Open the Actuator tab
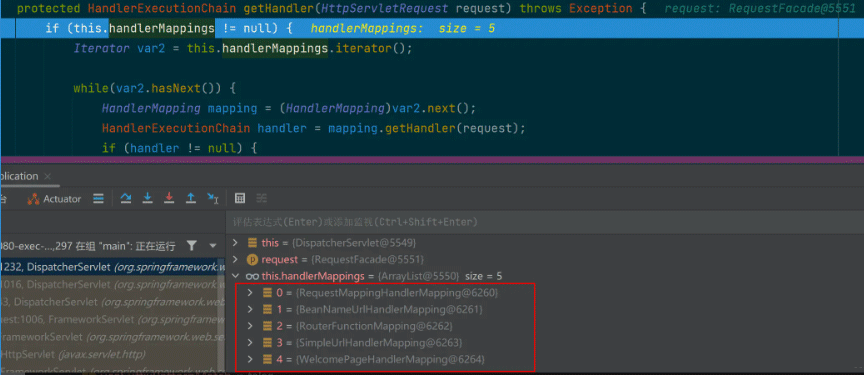Image resolution: width=864 pixels, height=375 pixels. (54, 199)
